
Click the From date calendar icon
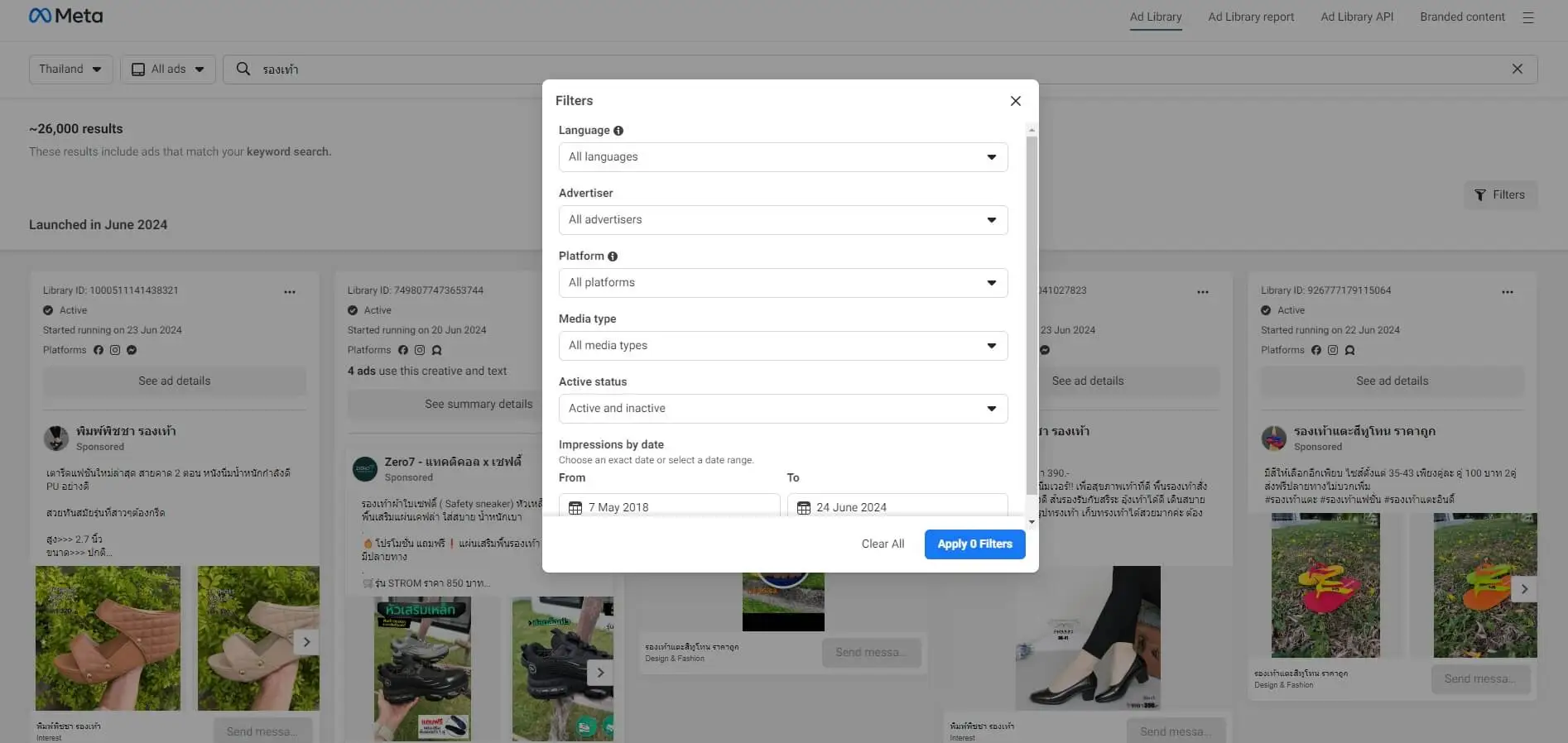click(x=575, y=507)
